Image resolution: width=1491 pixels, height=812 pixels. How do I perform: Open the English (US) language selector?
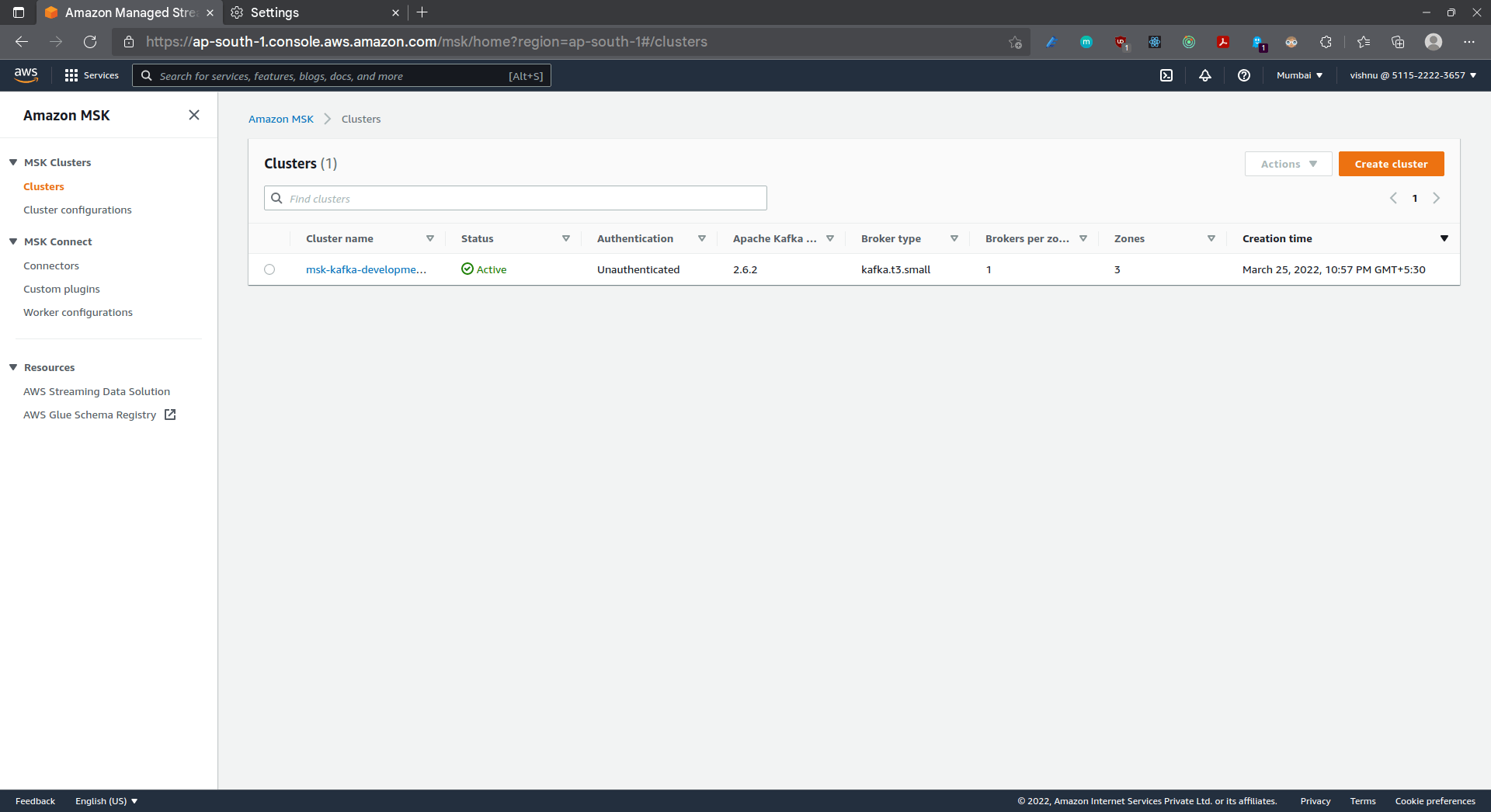[106, 801]
